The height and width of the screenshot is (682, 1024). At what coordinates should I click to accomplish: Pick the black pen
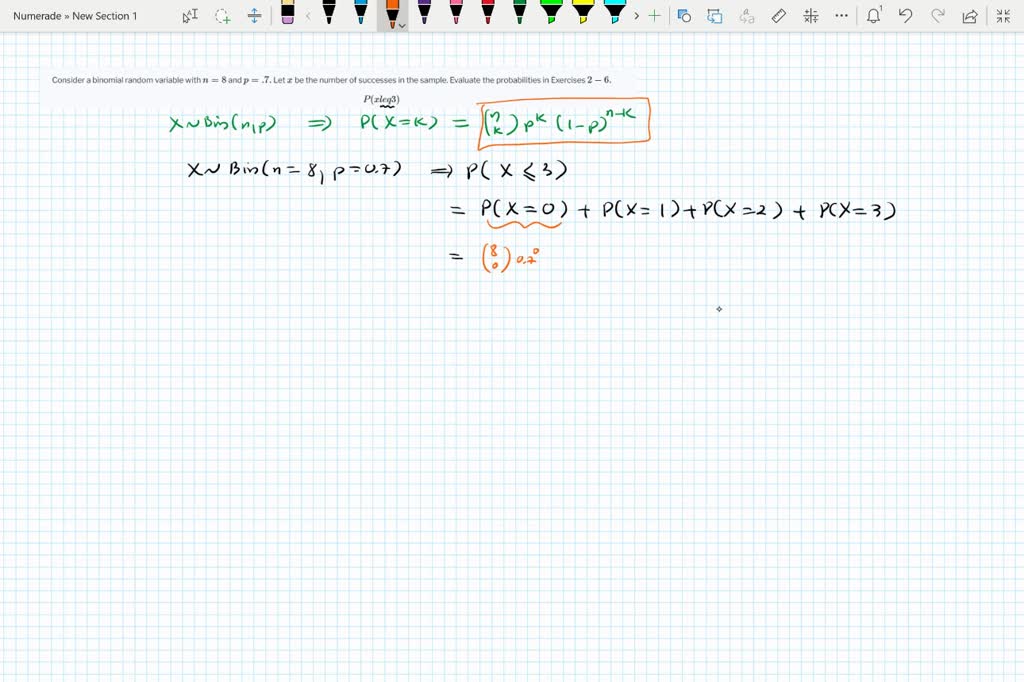click(x=330, y=15)
